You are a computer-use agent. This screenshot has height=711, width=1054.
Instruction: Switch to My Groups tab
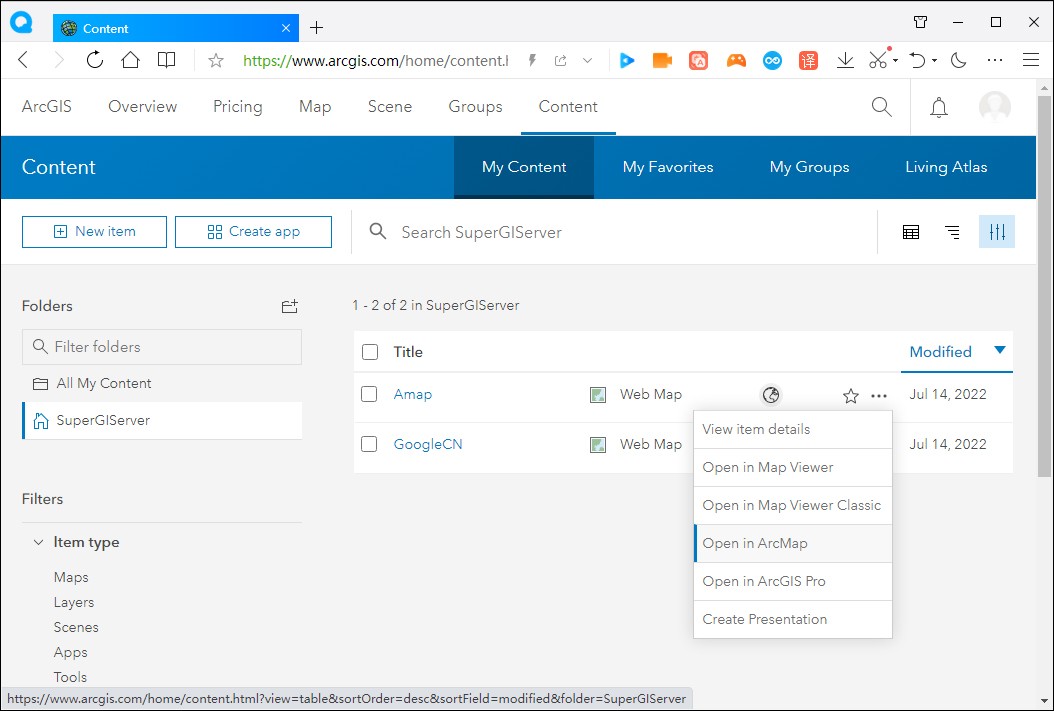click(809, 167)
